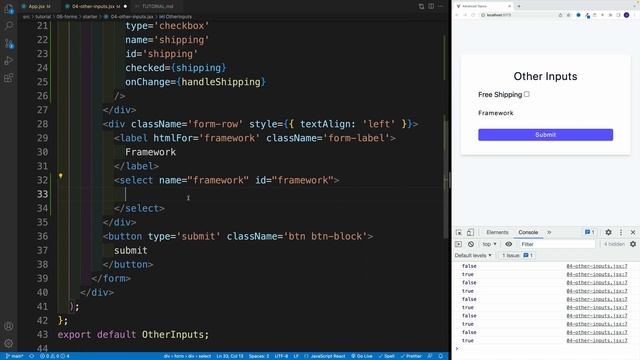
Task: Click the DevTools issues counter badge
Action: (589, 232)
